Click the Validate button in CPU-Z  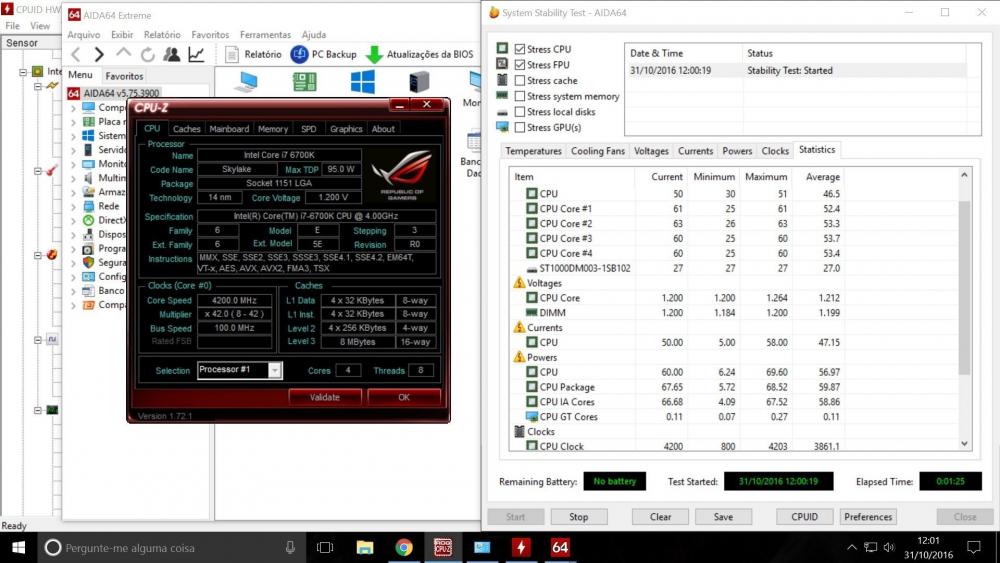click(325, 397)
